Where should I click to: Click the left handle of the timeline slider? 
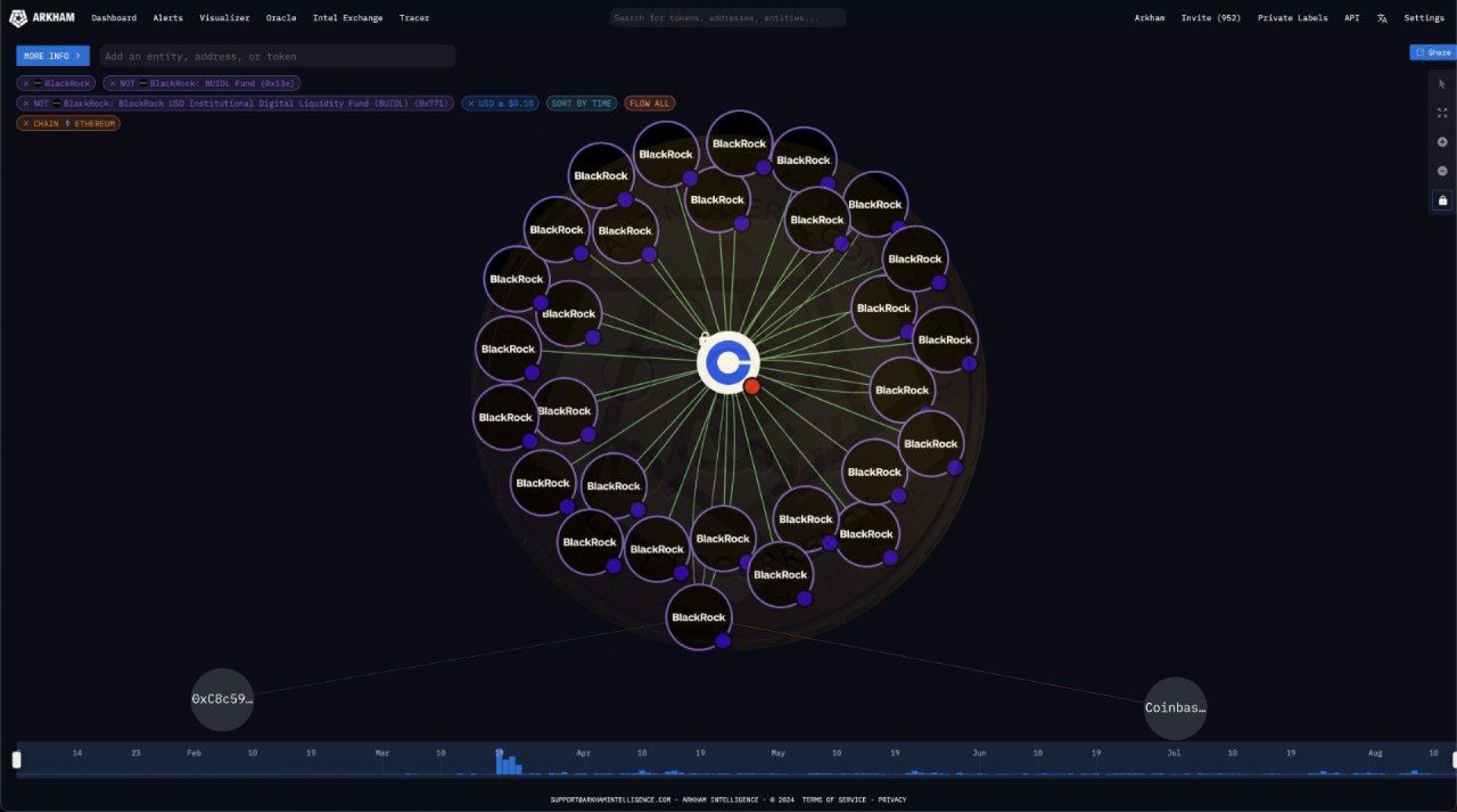[x=17, y=760]
